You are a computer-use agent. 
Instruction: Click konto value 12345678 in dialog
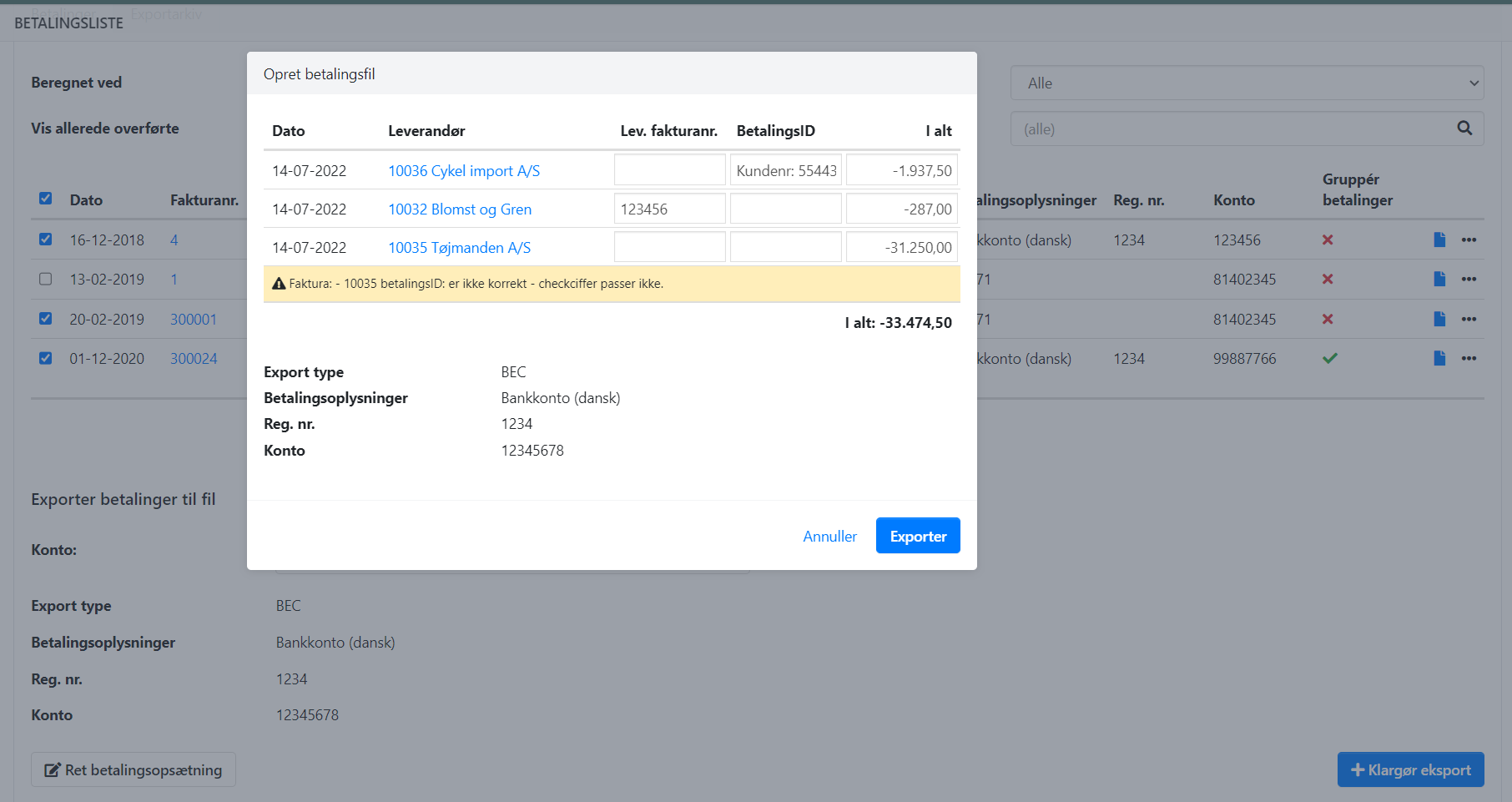pos(532,451)
